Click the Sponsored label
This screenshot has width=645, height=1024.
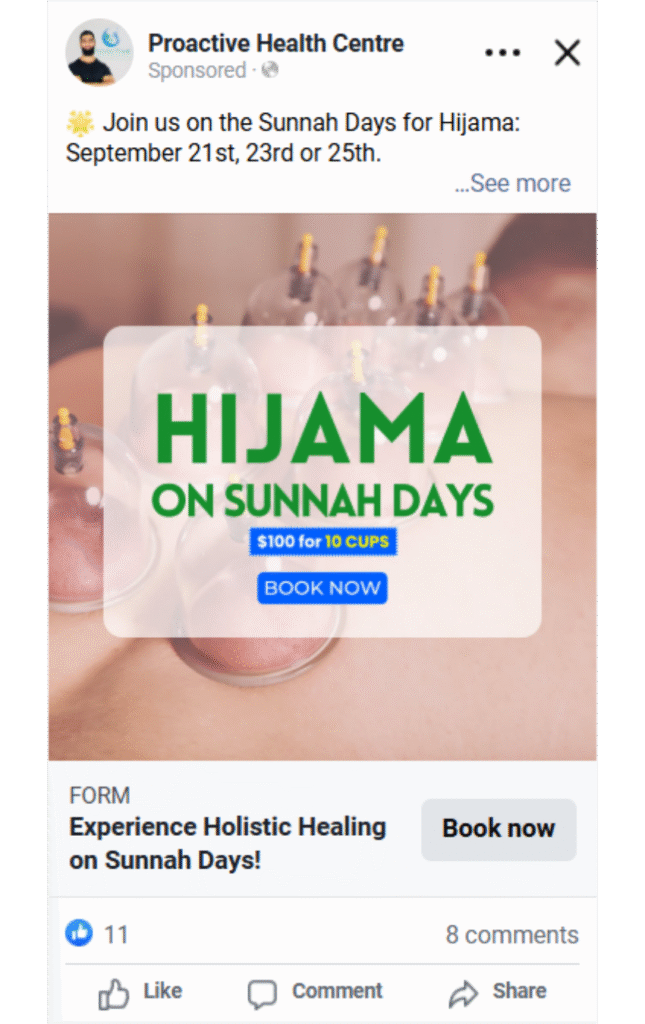click(x=197, y=70)
